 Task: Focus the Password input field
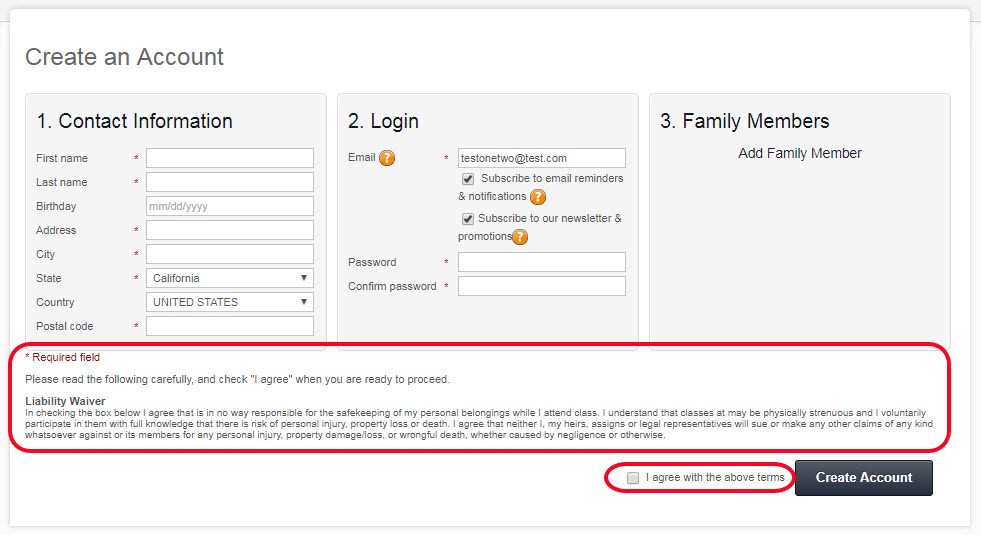coord(541,262)
